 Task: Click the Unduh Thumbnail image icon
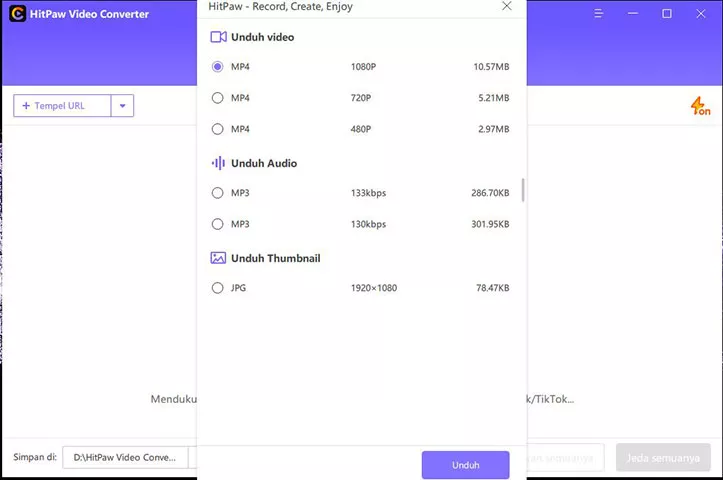point(218,258)
